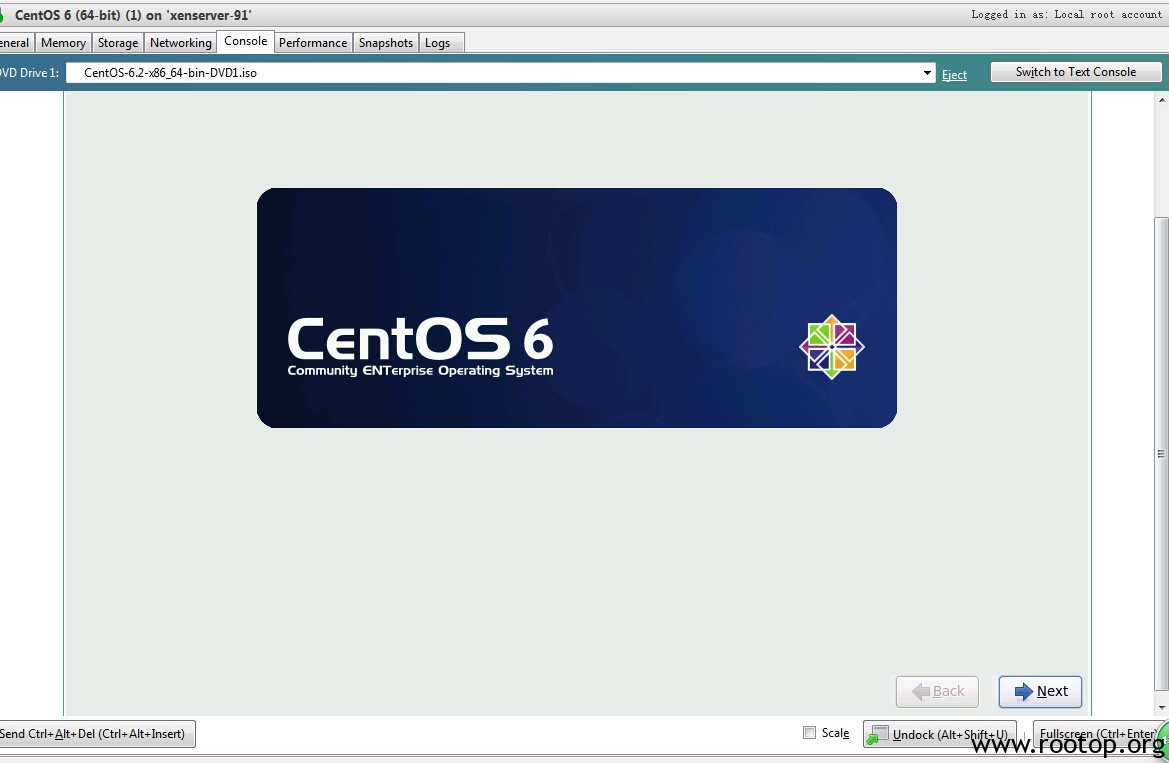
Task: Click the blue arrow icon on Next
Action: coord(1024,691)
